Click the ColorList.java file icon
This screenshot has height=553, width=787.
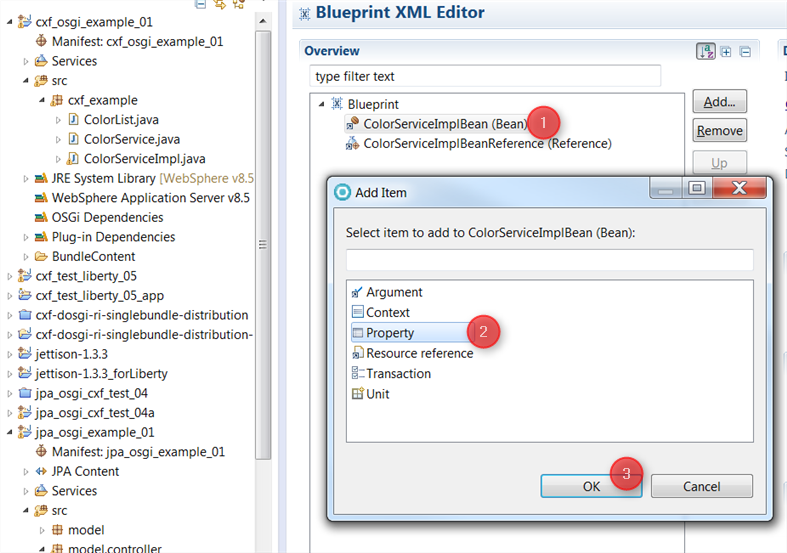(x=73, y=119)
